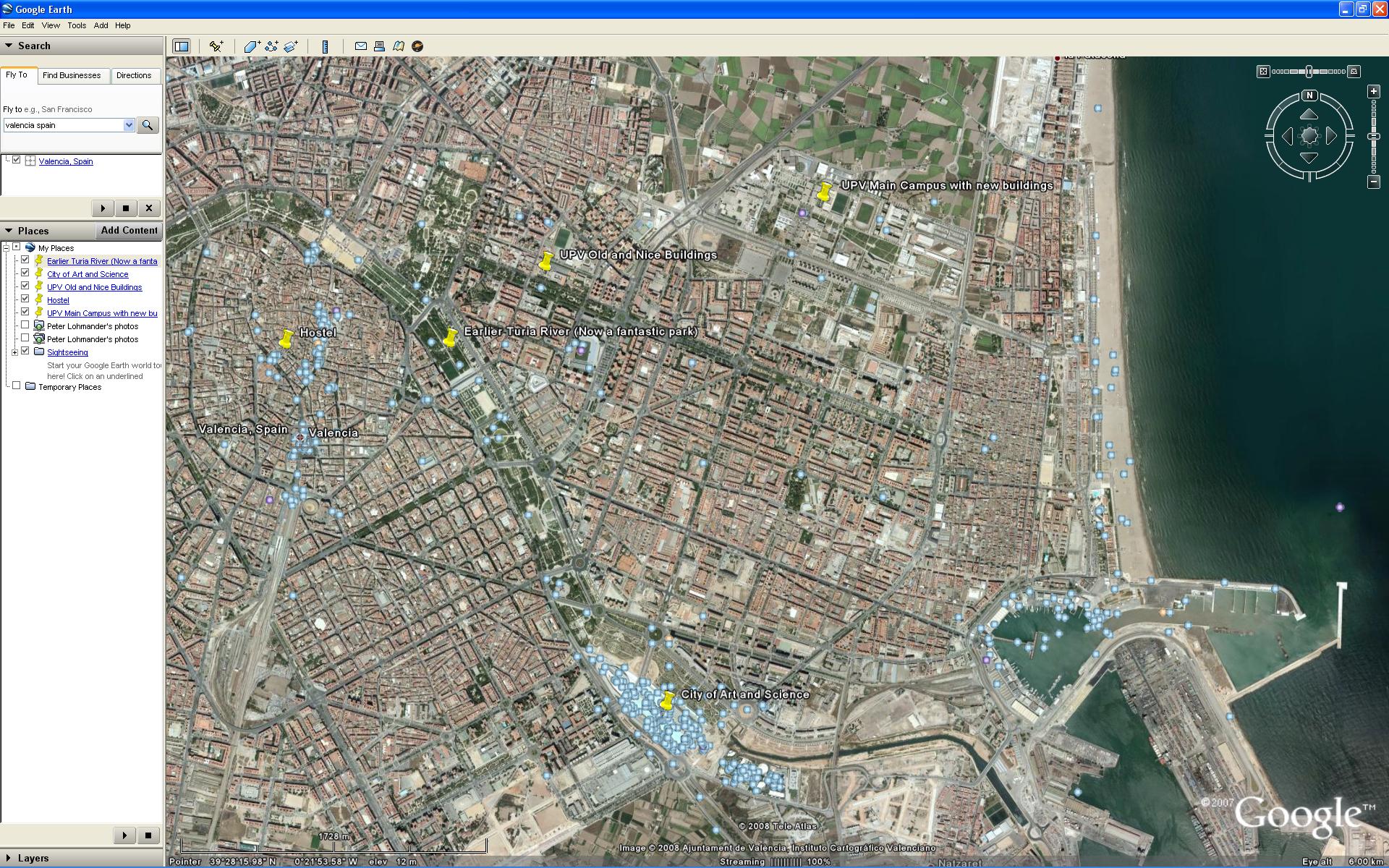The image size is (1389, 868).
Task: Click the pan down arrow in navigator
Action: point(1309,157)
